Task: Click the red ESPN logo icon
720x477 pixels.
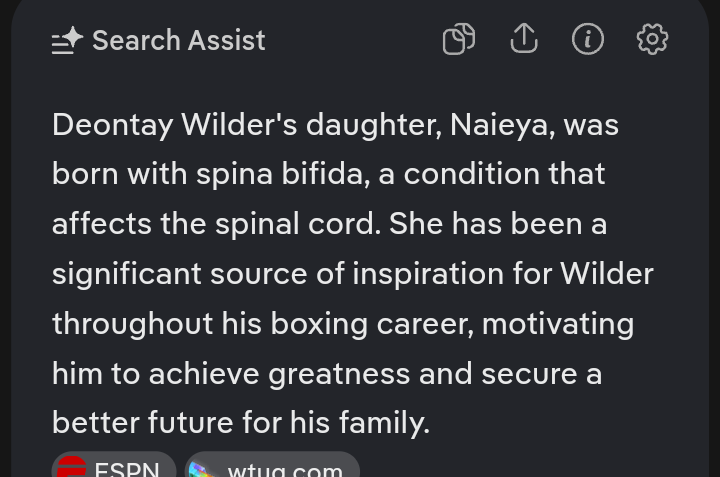Action: pyautogui.click(x=72, y=467)
